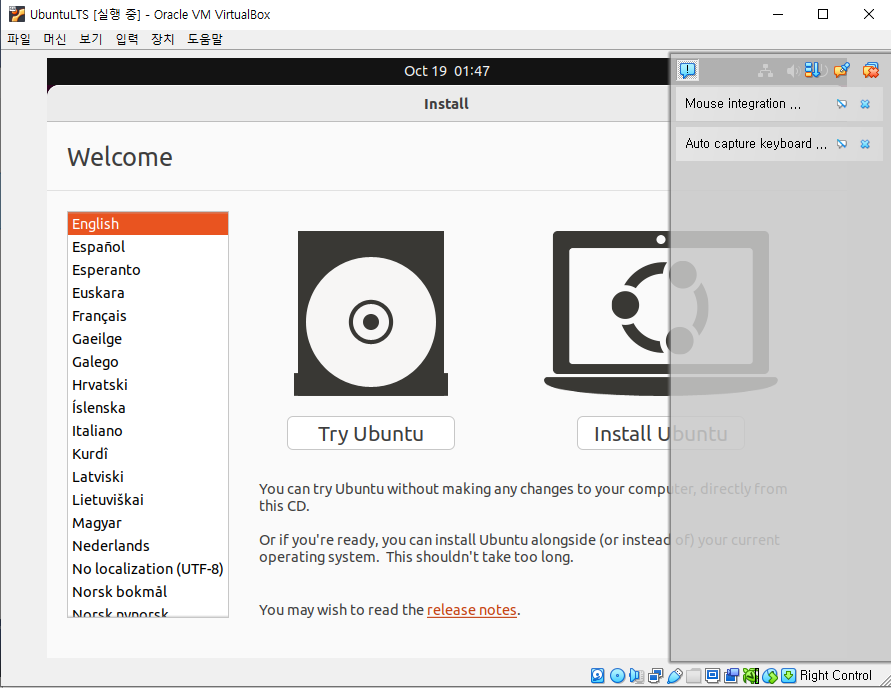Select Latviski in language list

click(148, 477)
